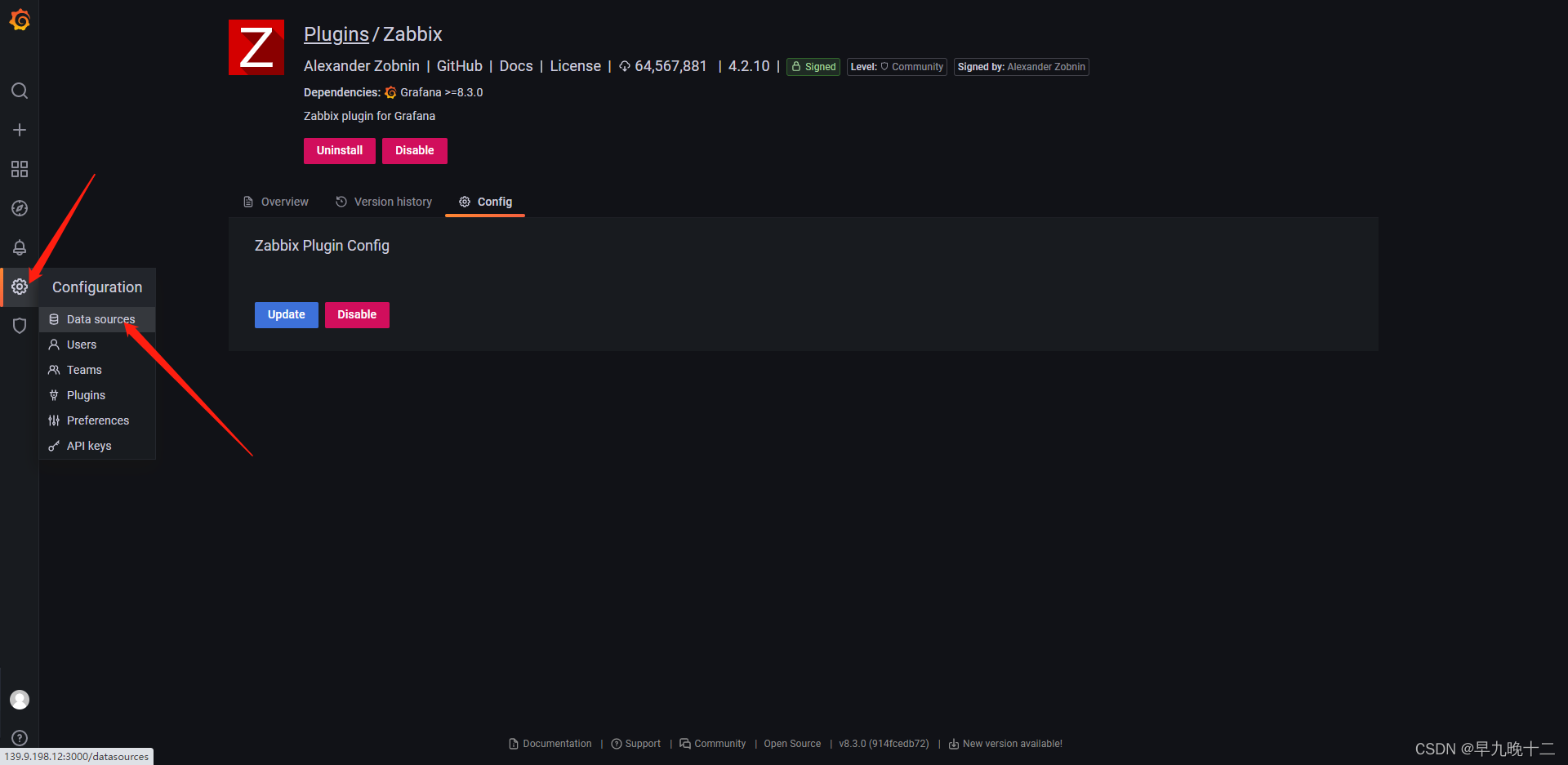Open the user profile avatar icon
This screenshot has height=765, width=1568.
(x=20, y=700)
